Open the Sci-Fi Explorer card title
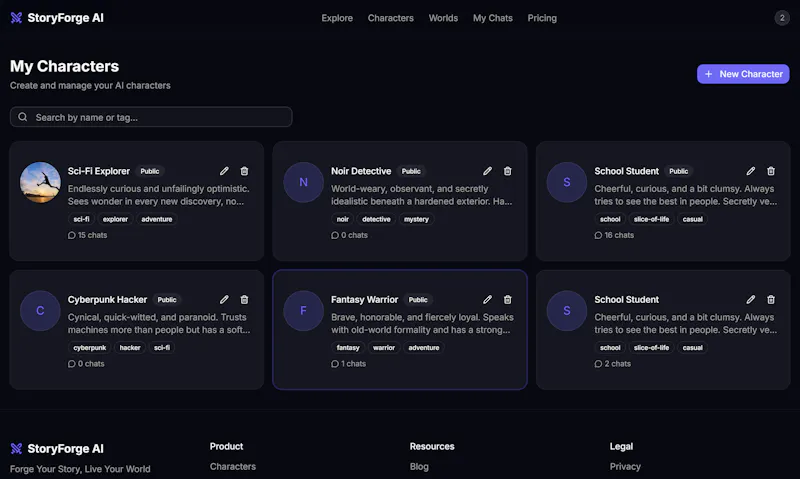800x479 pixels. tap(99, 171)
